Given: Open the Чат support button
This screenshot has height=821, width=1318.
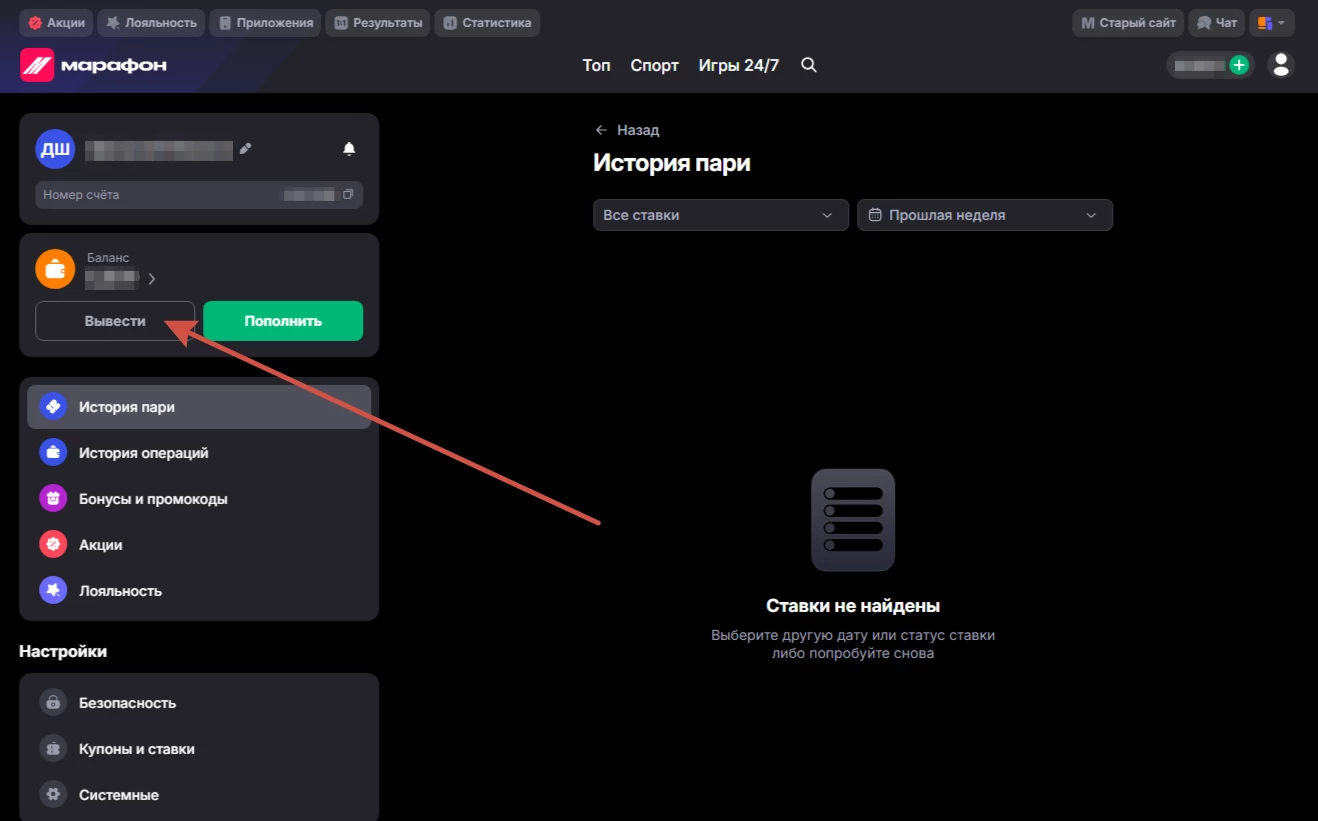Looking at the screenshot, I should pos(1216,22).
